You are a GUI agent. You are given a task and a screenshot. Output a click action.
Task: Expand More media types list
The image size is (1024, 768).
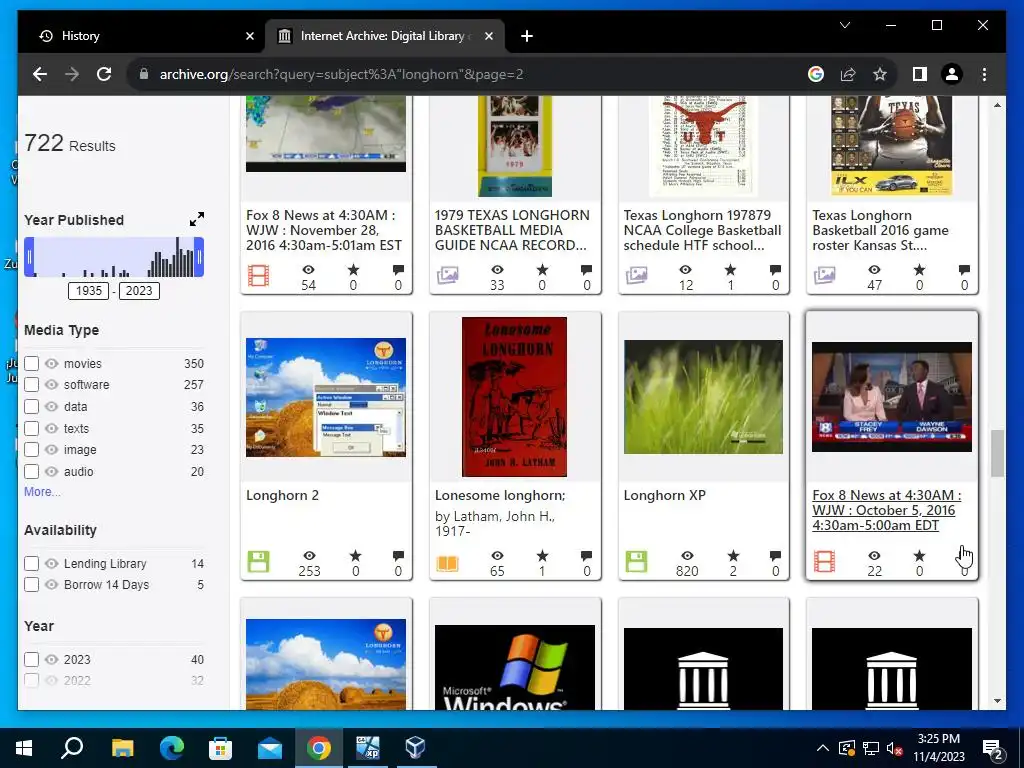pyautogui.click(x=42, y=492)
